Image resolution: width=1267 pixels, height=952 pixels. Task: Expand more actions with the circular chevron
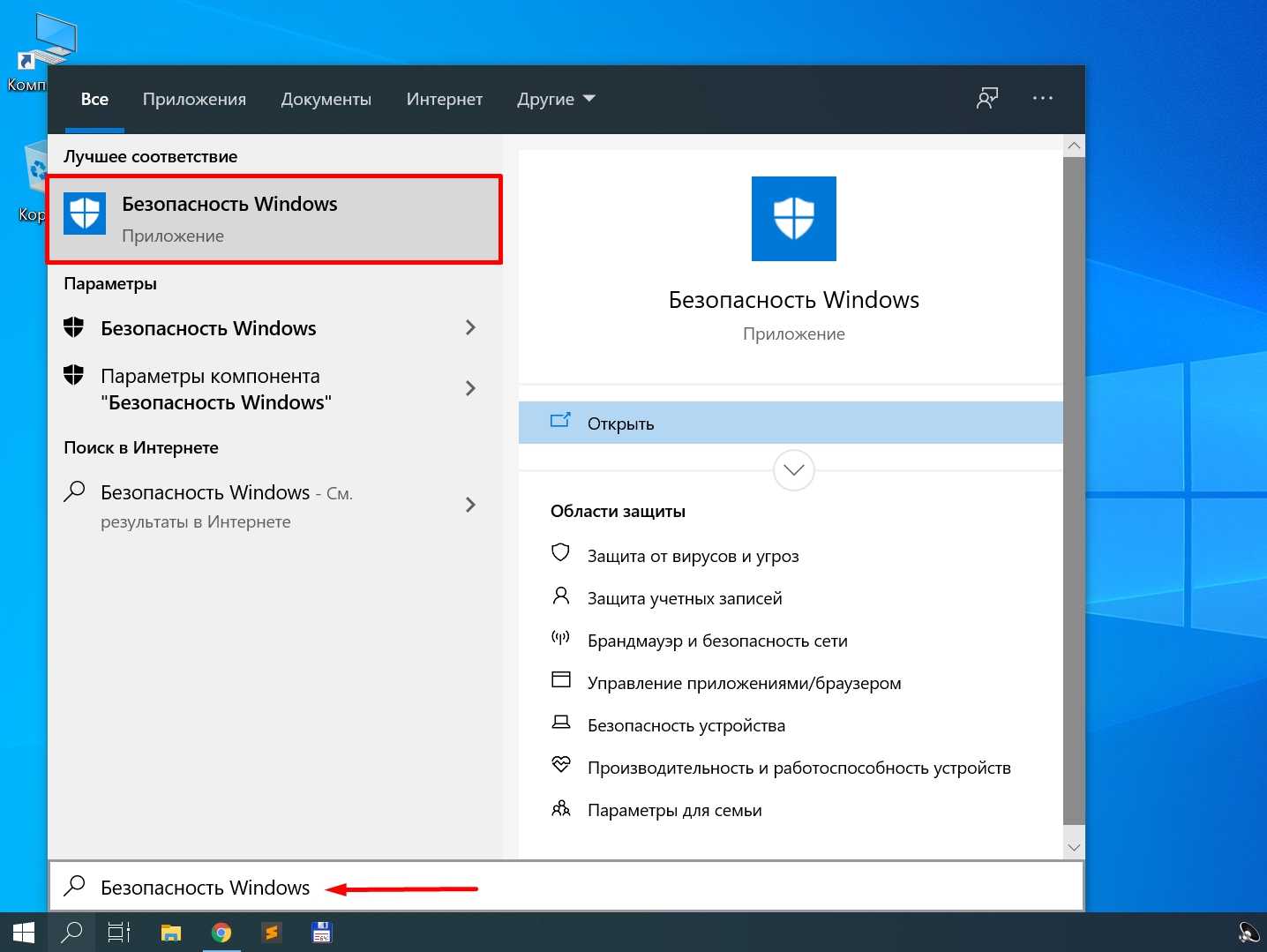793,470
